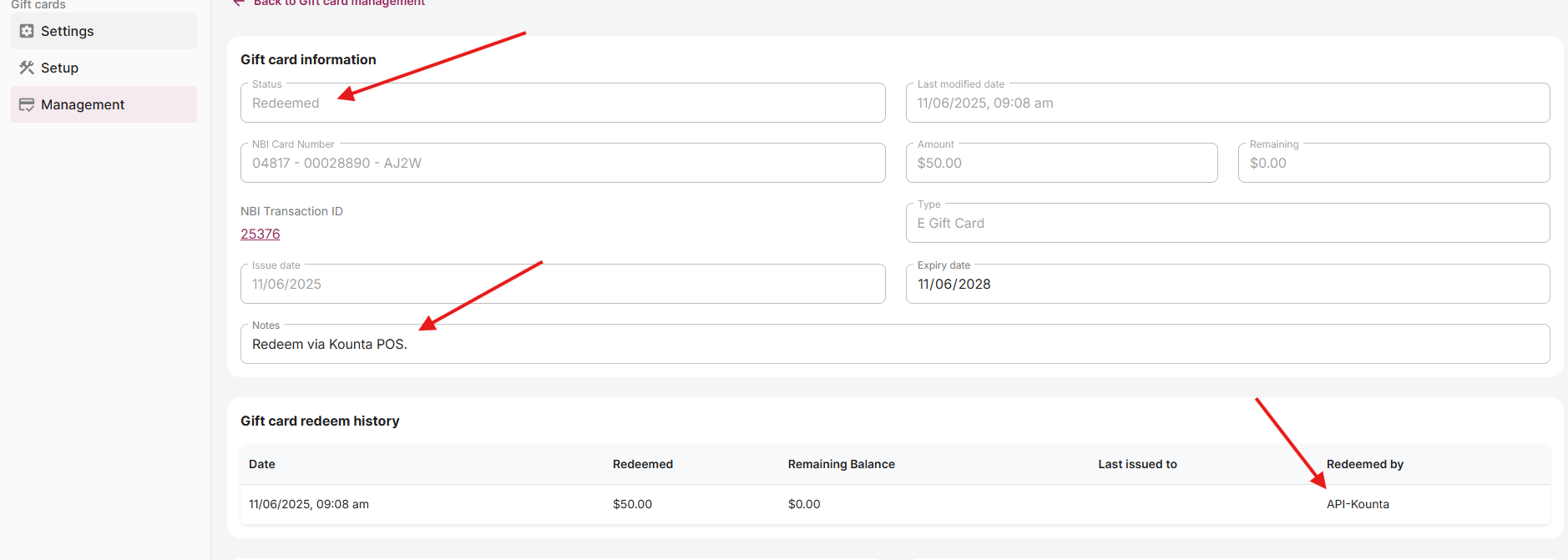Click the Status field showing Redeemed

pyautogui.click(x=562, y=103)
